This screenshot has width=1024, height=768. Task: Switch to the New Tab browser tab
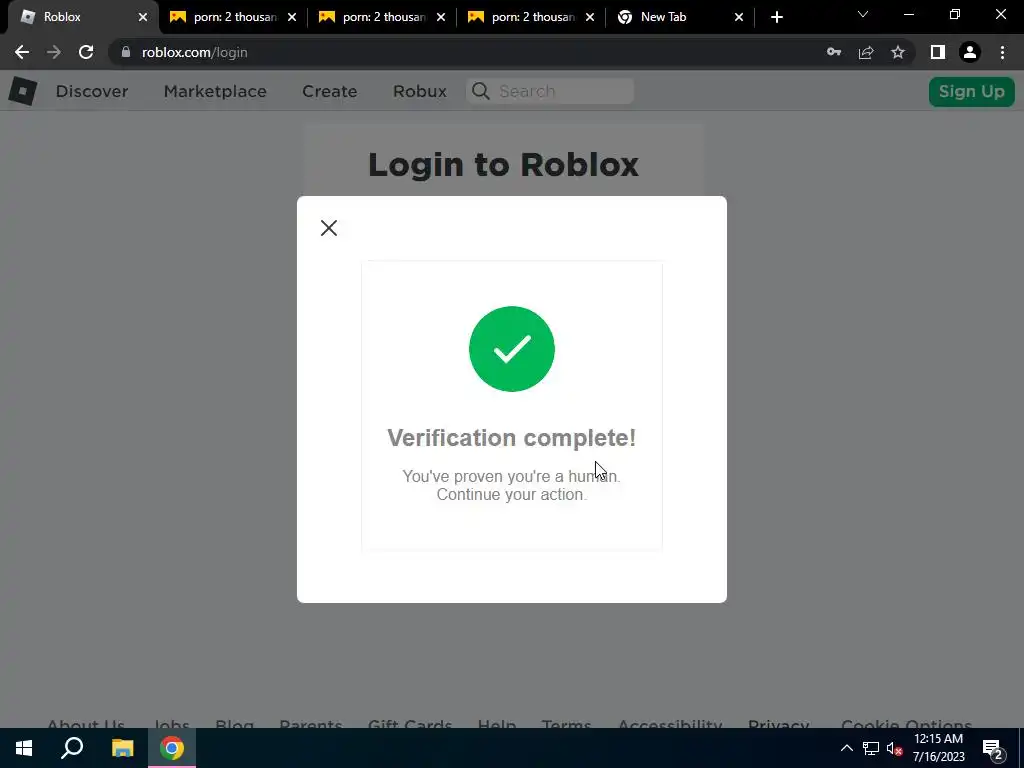(x=679, y=17)
